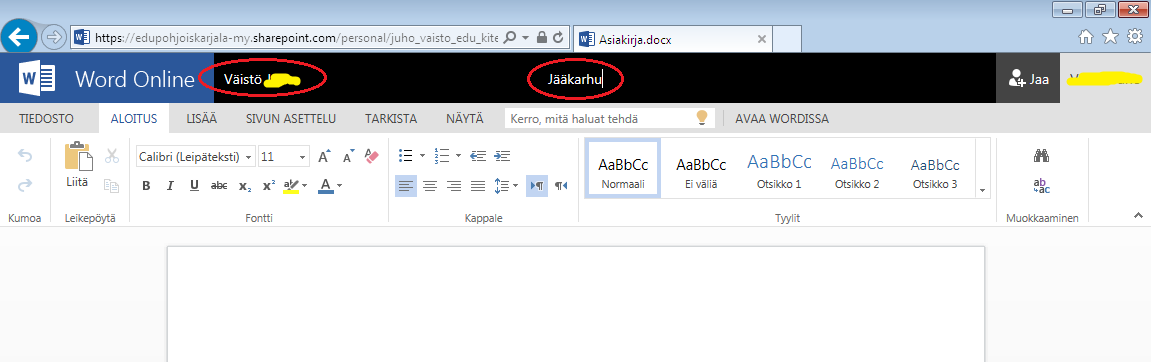Share the document with Jaa button
Image resolution: width=1151 pixels, height=362 pixels.
tap(1028, 79)
